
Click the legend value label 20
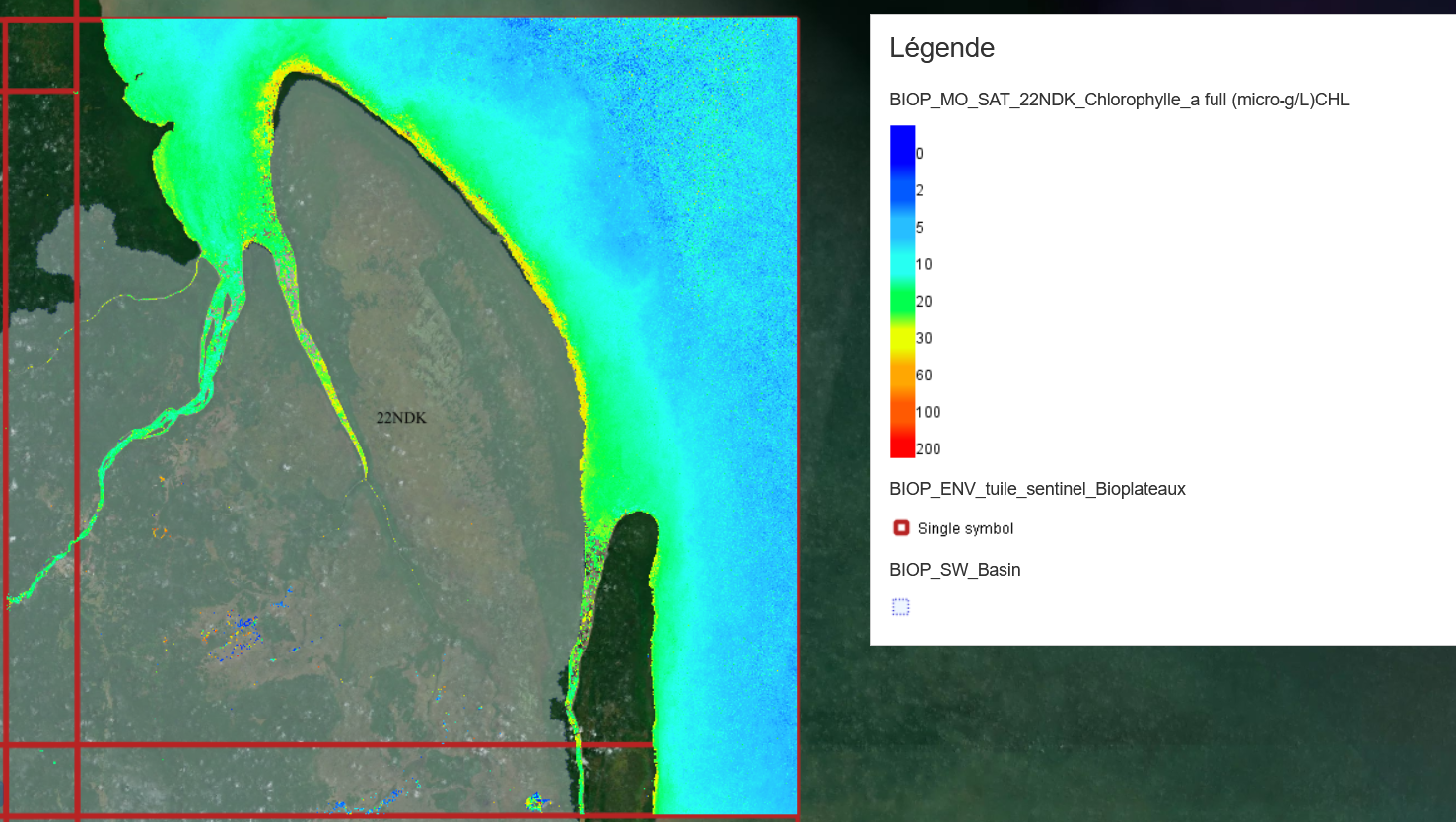coord(924,302)
